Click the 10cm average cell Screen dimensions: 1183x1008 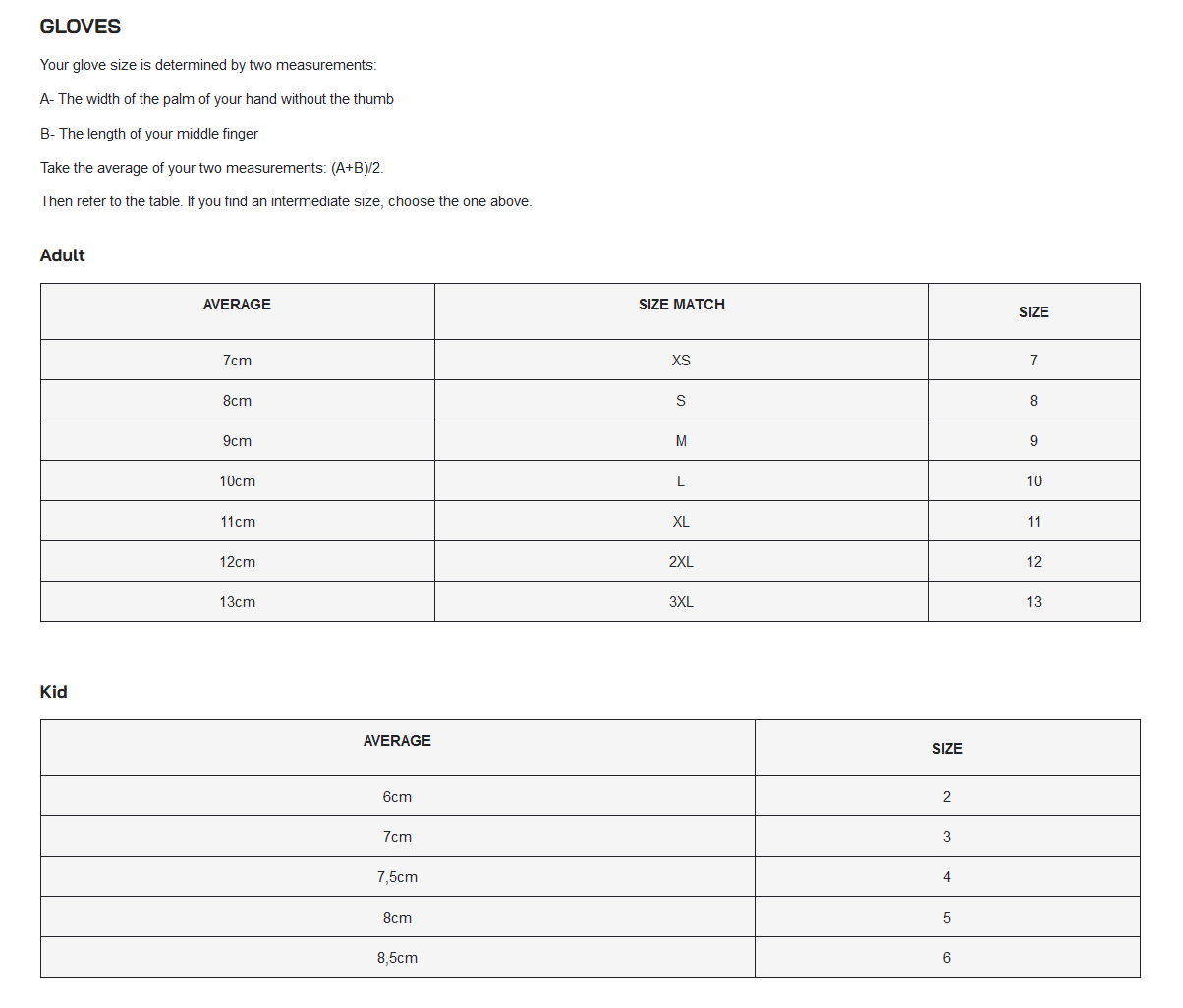coord(238,481)
